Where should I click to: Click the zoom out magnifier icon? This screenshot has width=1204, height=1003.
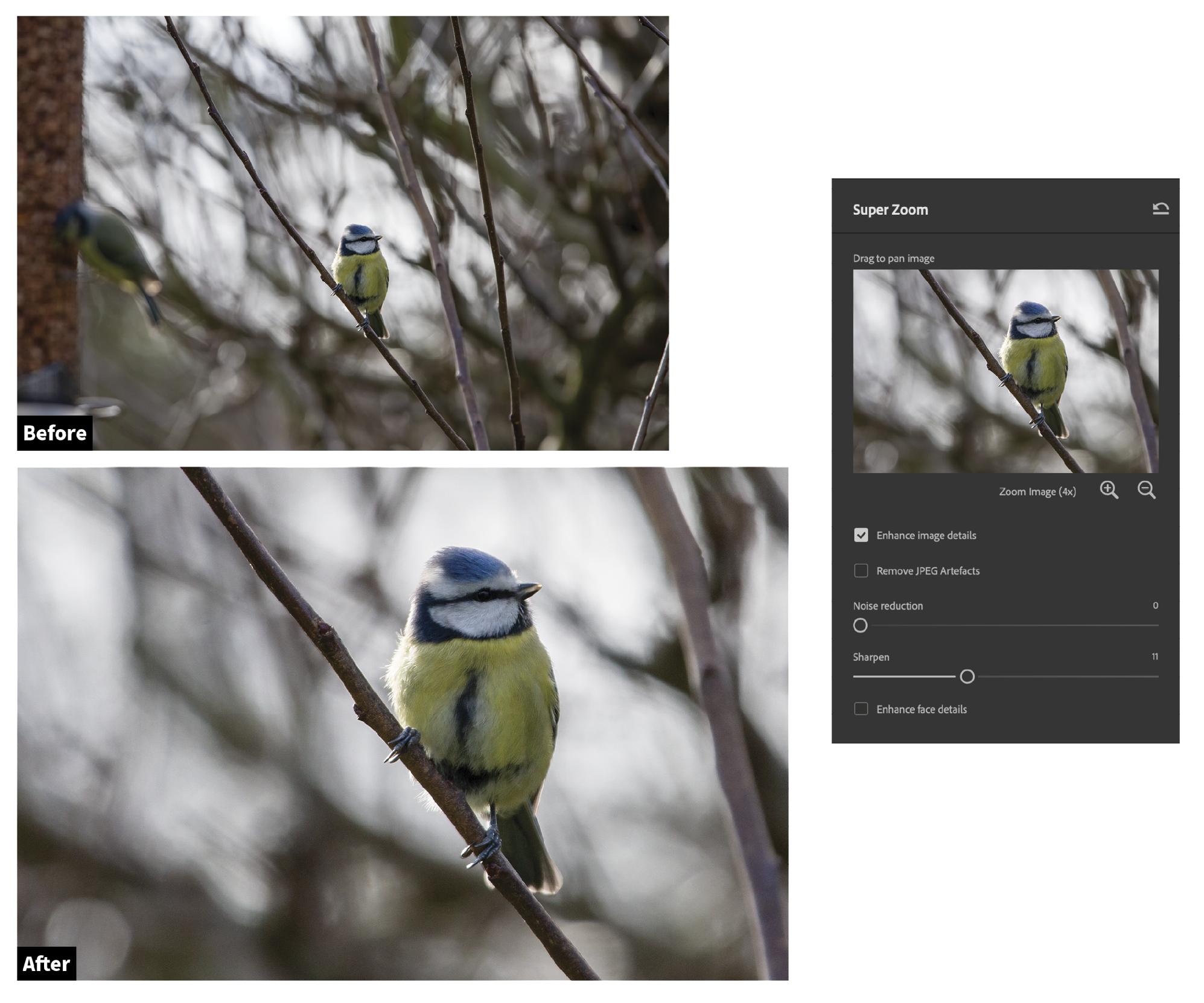click(1146, 490)
